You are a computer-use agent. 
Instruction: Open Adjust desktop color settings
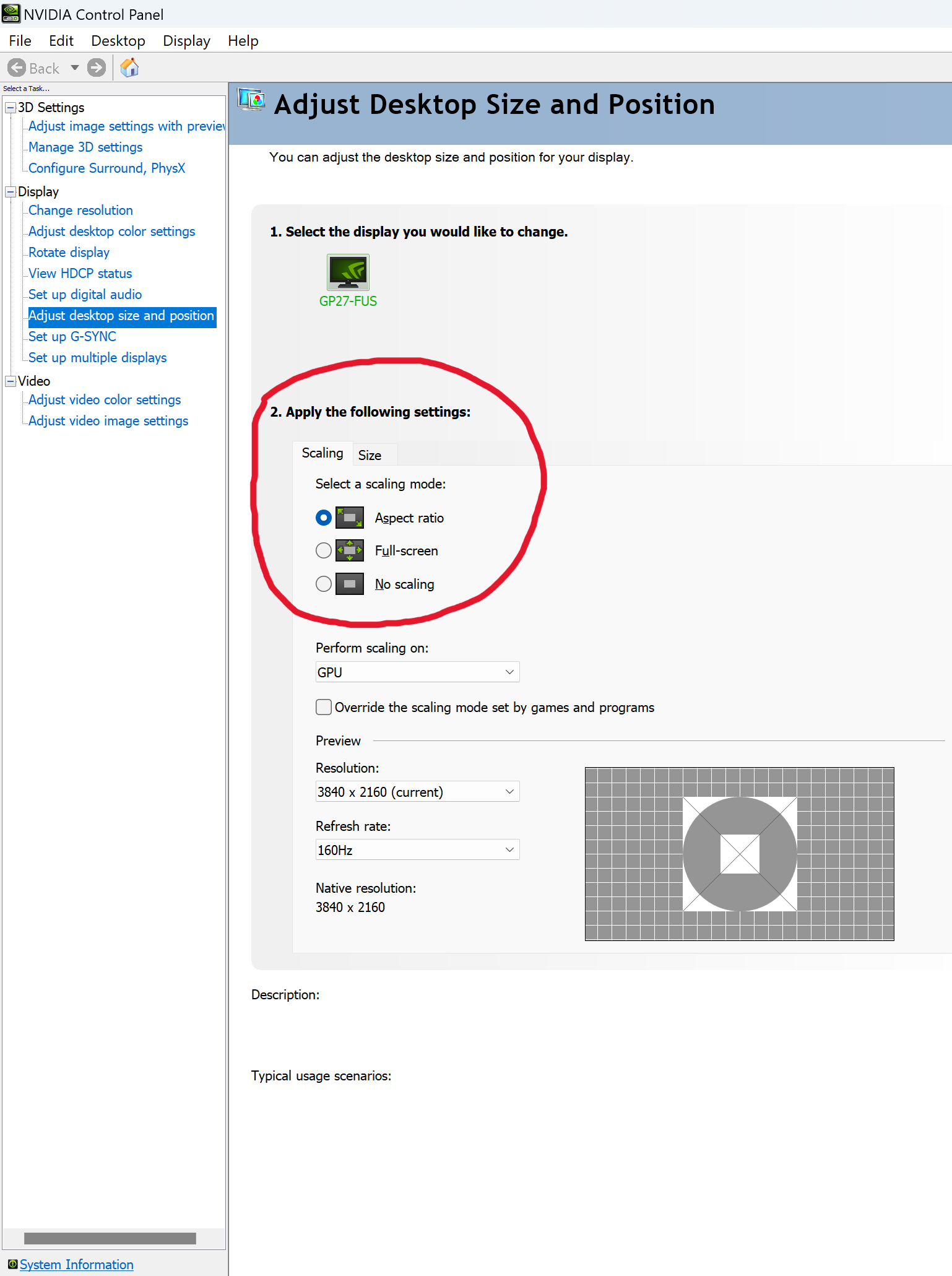[x=112, y=232]
